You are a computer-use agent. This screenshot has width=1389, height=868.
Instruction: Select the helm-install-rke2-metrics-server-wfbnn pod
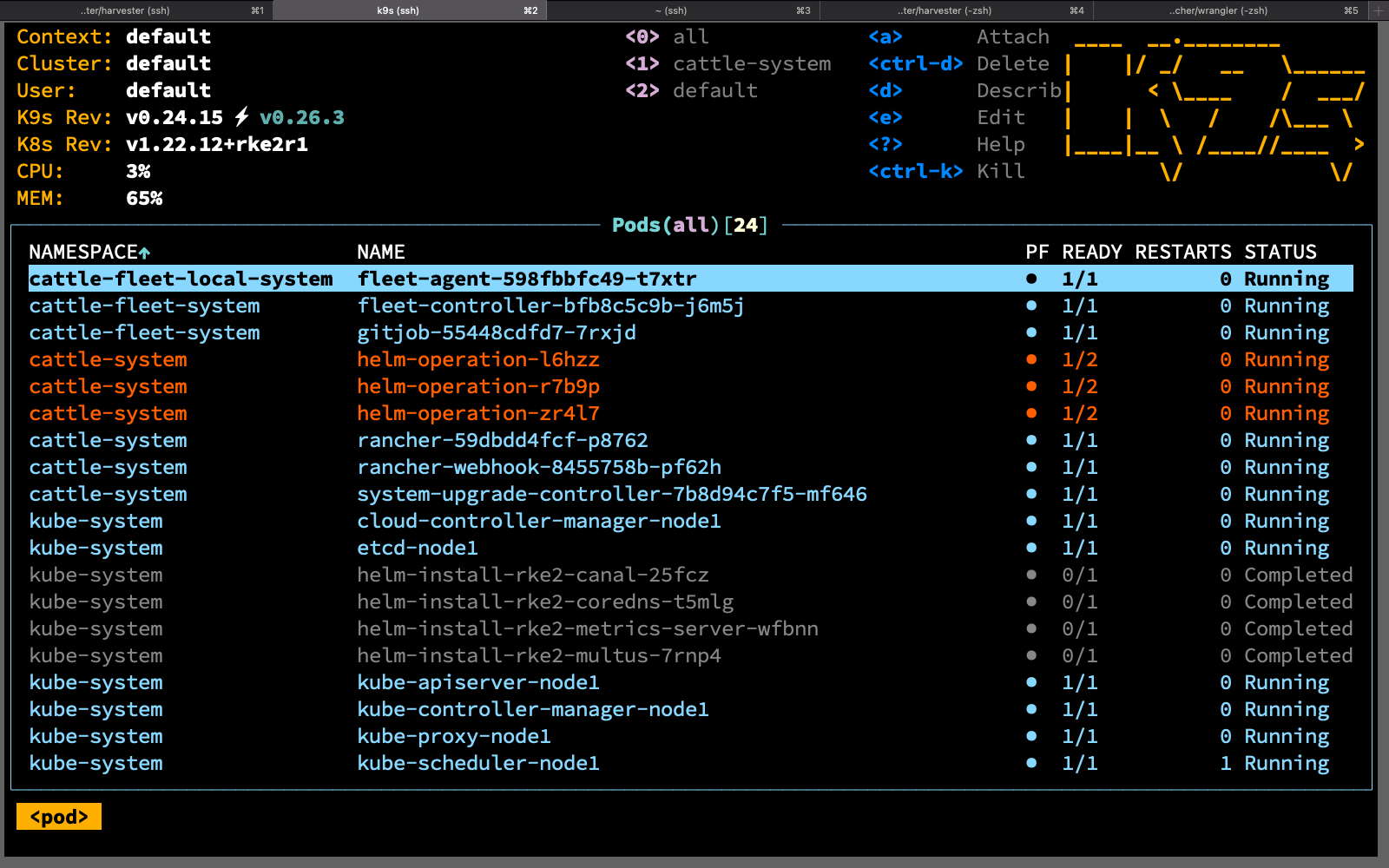tap(588, 628)
